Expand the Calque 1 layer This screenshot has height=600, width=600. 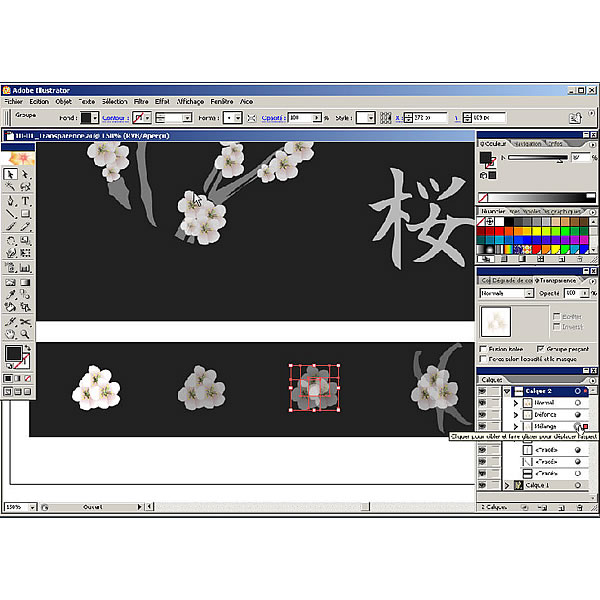pyautogui.click(x=507, y=485)
